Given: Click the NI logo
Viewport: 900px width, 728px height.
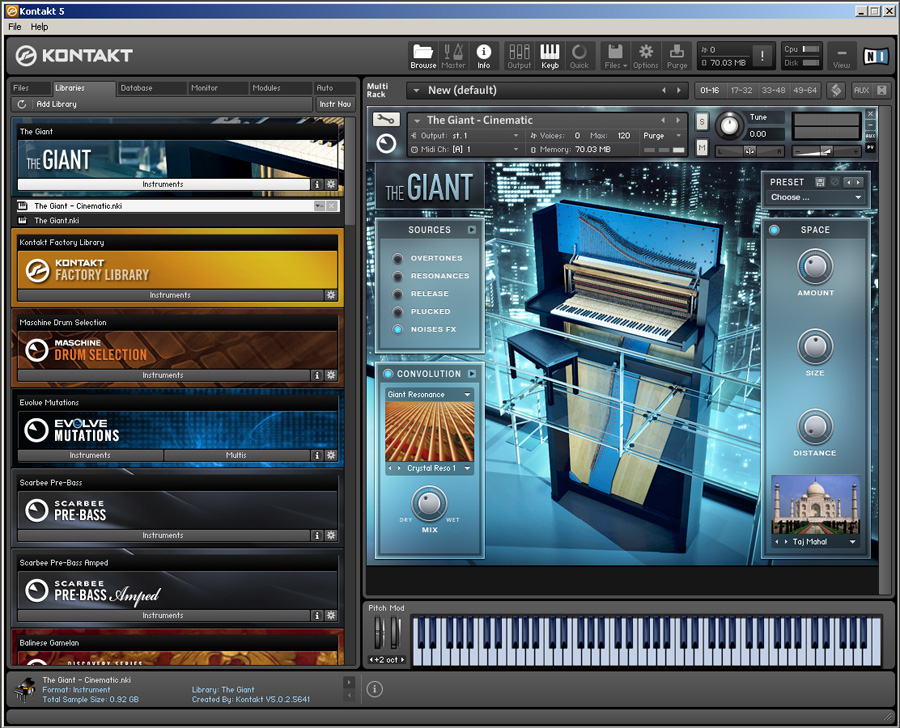Looking at the screenshot, I should (876, 56).
